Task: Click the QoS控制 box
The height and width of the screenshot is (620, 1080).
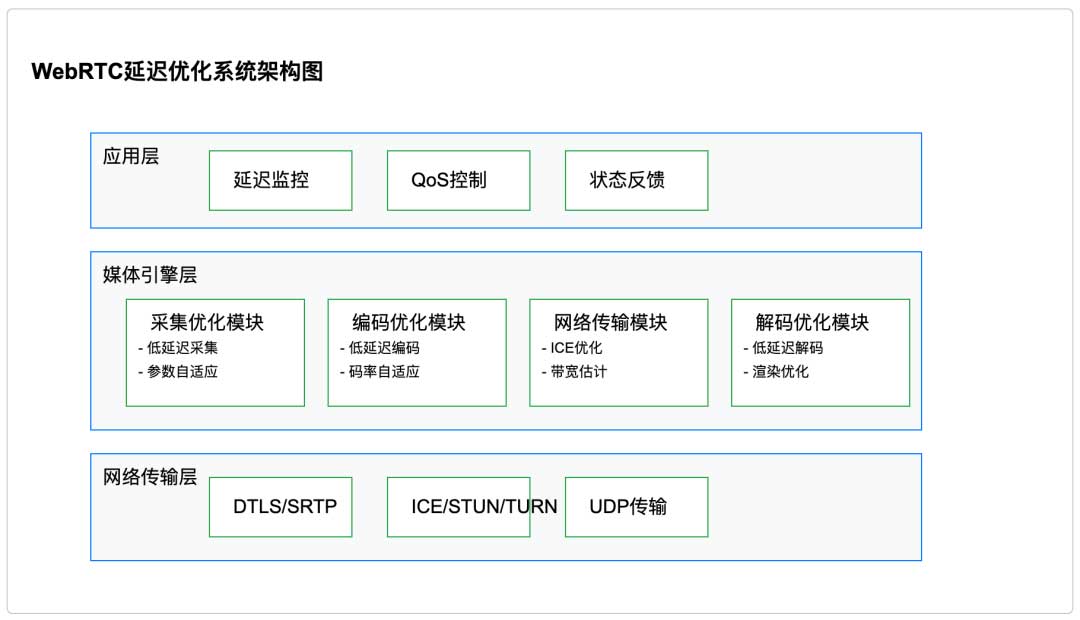Action: coord(458,180)
